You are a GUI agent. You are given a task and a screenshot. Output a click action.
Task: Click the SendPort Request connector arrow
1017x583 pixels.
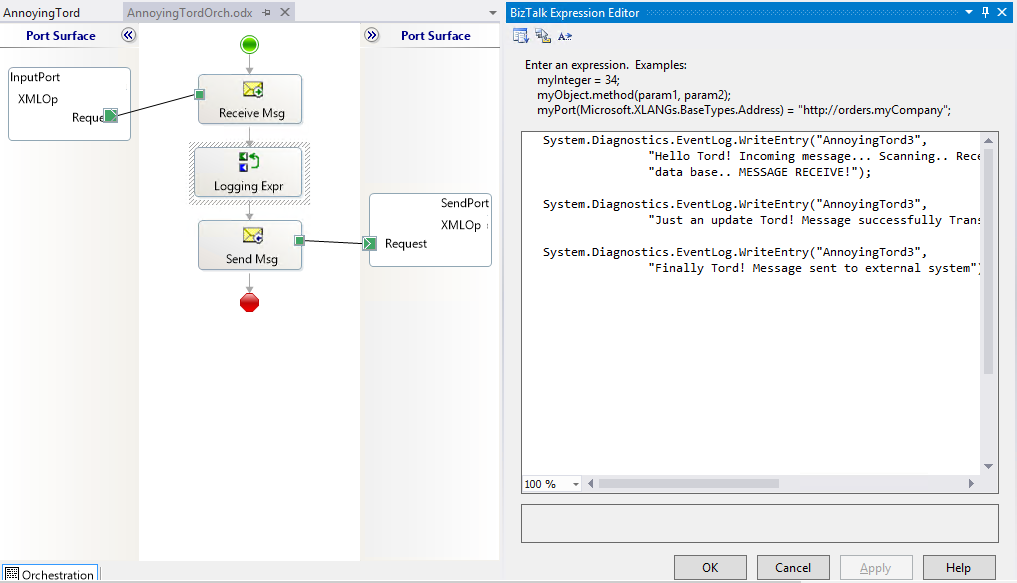pos(369,243)
